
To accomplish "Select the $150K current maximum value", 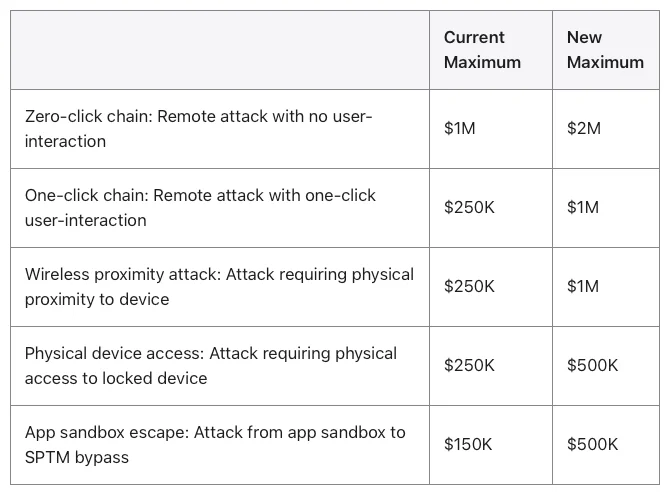I will 469,445.
